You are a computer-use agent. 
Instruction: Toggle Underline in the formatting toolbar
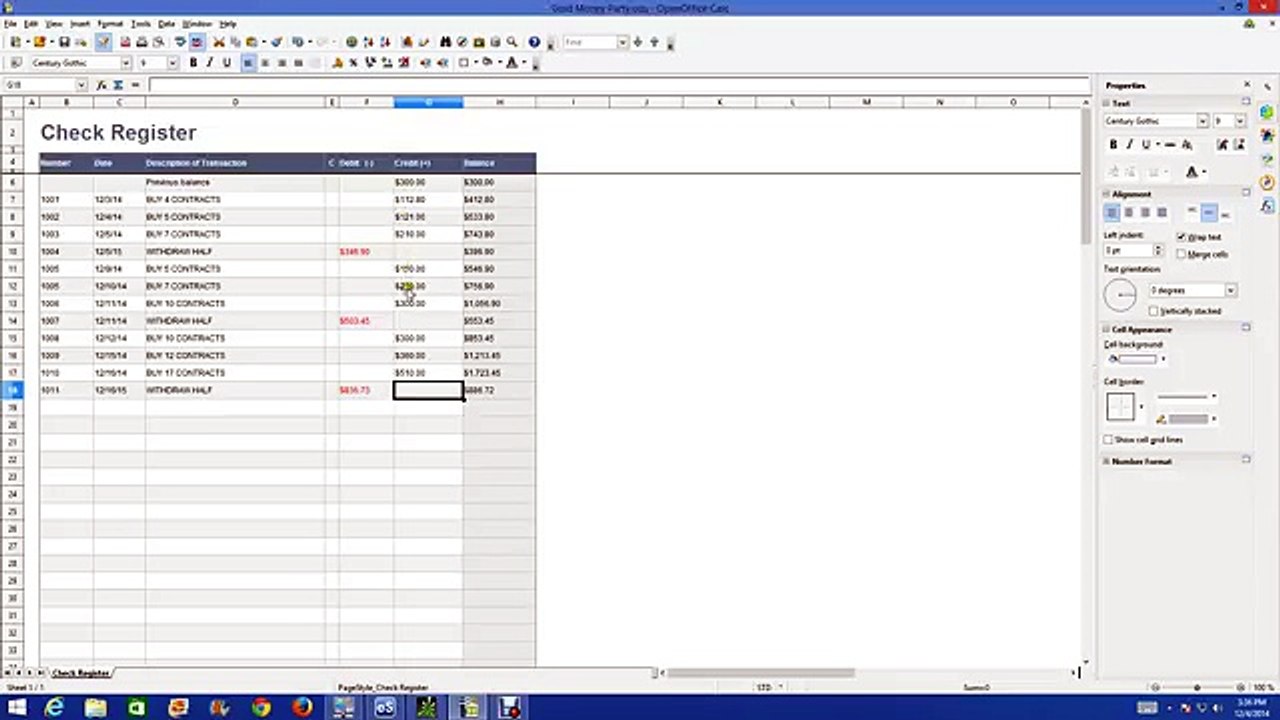point(226,63)
